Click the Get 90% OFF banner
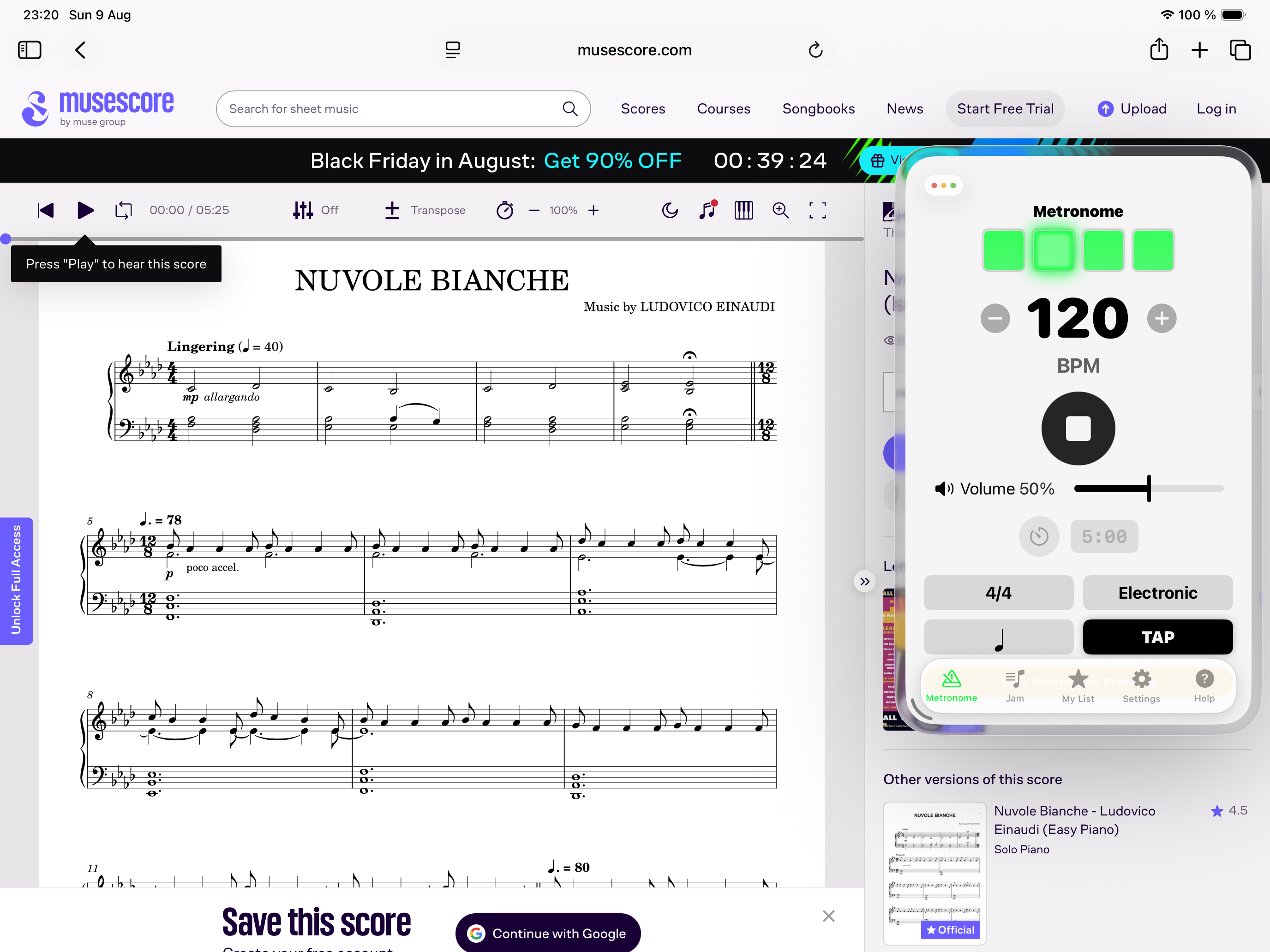The height and width of the screenshot is (952, 1270). point(612,161)
